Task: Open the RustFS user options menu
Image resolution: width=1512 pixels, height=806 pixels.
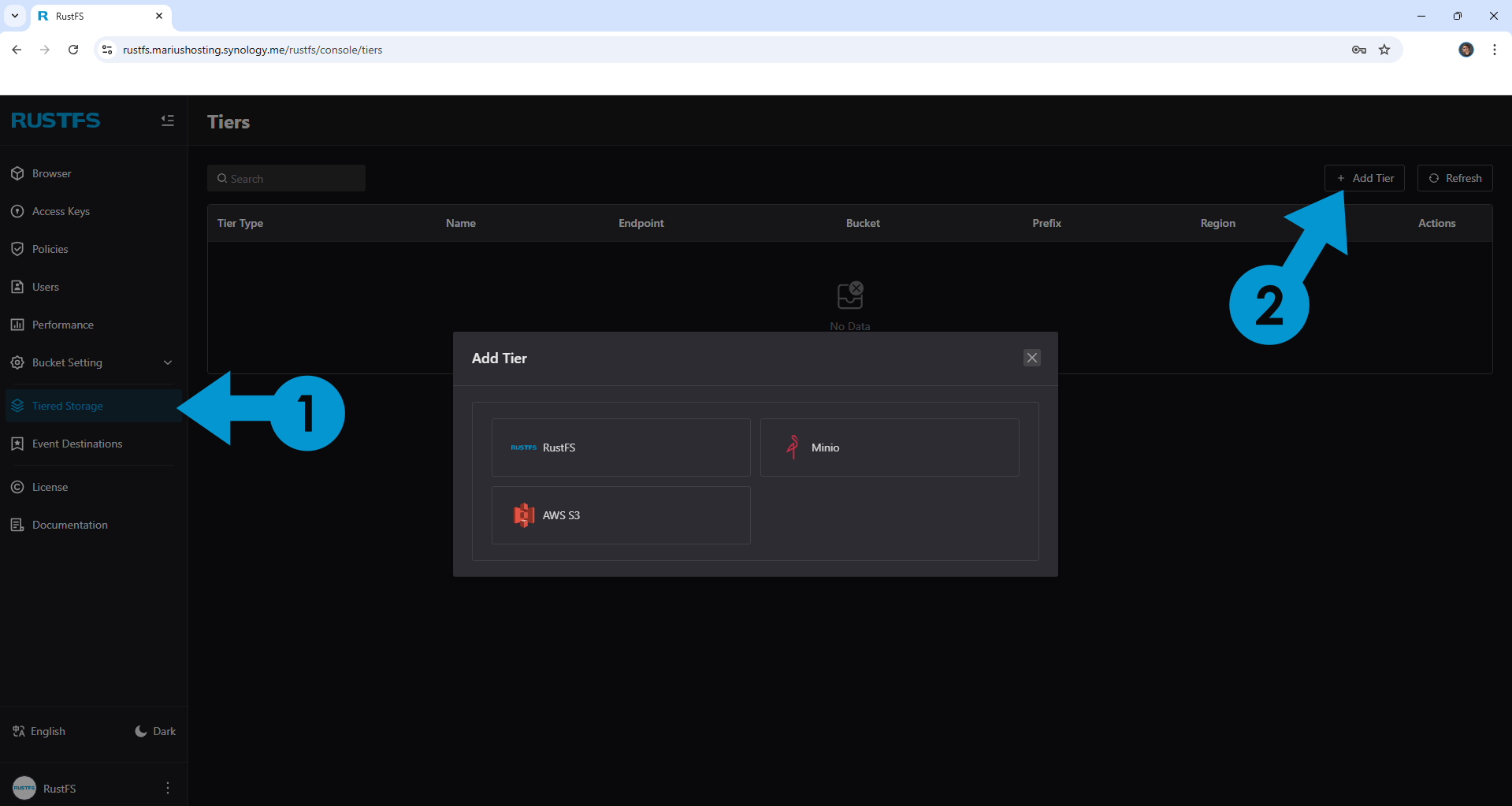Action: click(x=168, y=788)
